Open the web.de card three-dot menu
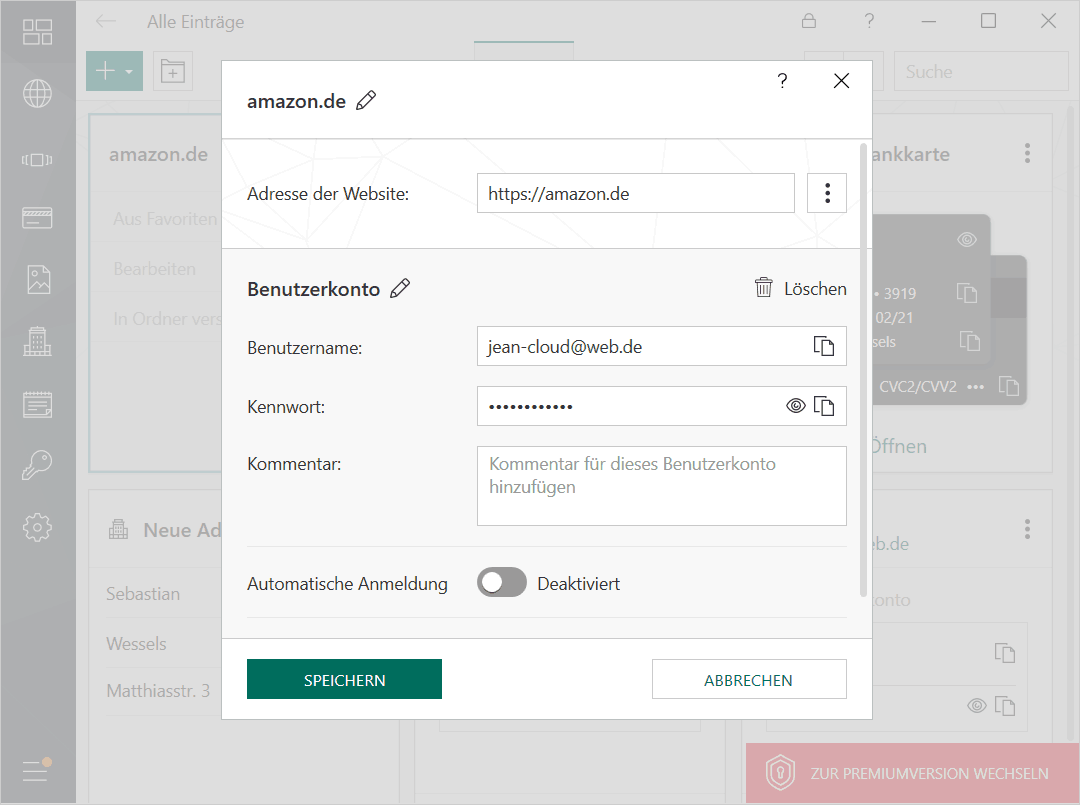Viewport: 1080px width, 805px height. coord(1027,529)
